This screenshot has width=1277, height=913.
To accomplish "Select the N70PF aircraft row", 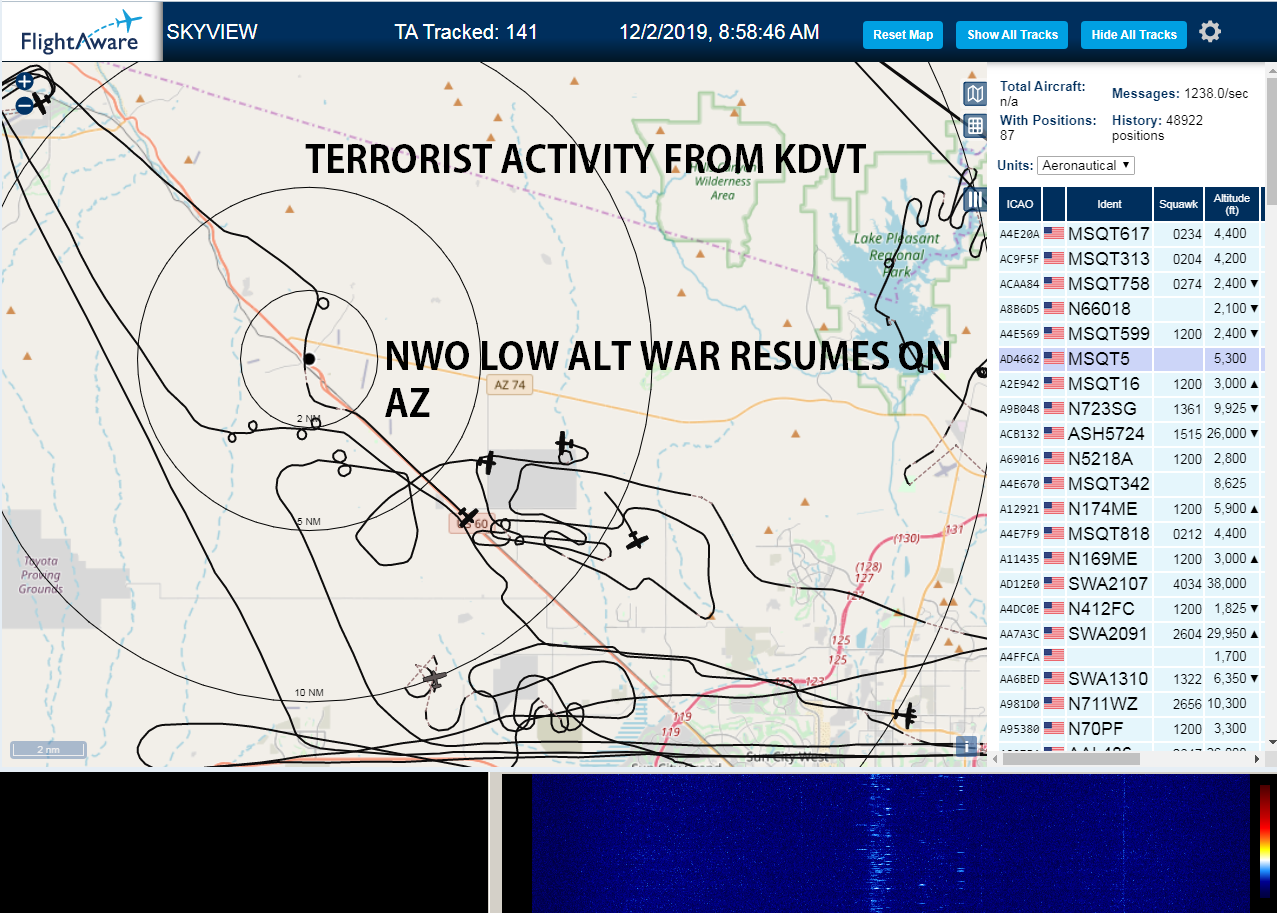I will pyautogui.click(x=1130, y=730).
